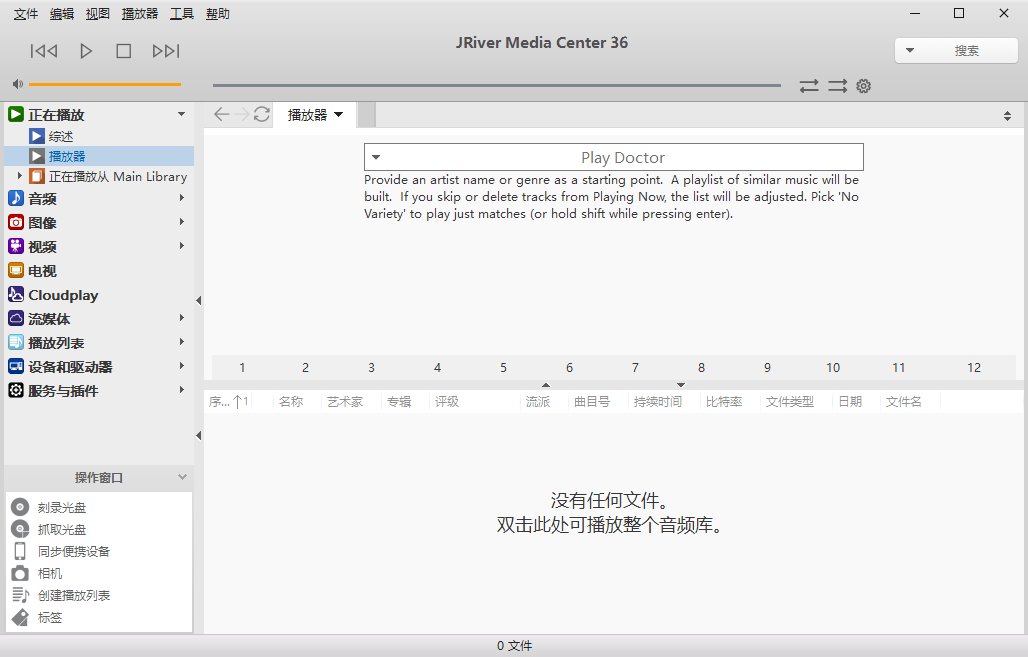
Task: Click the 正在播放 green play icon
Action: point(16,115)
